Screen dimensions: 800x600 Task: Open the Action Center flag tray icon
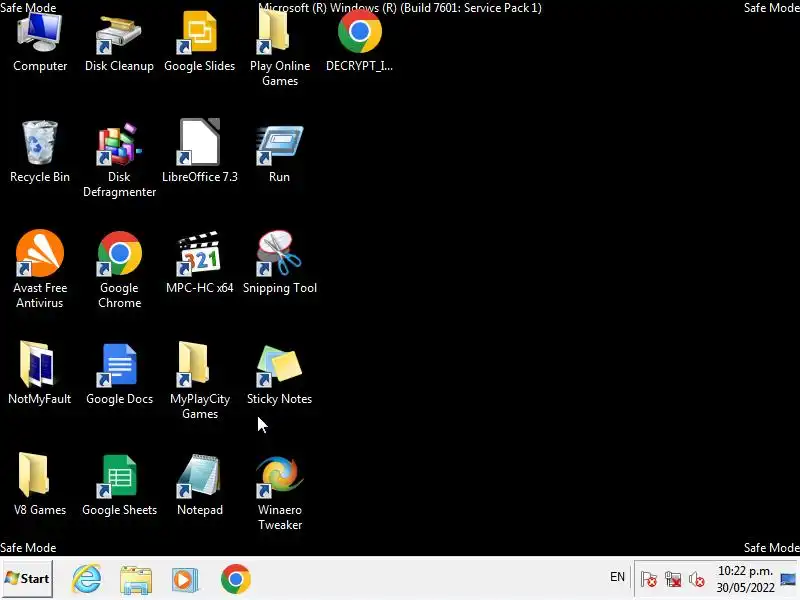pos(648,579)
